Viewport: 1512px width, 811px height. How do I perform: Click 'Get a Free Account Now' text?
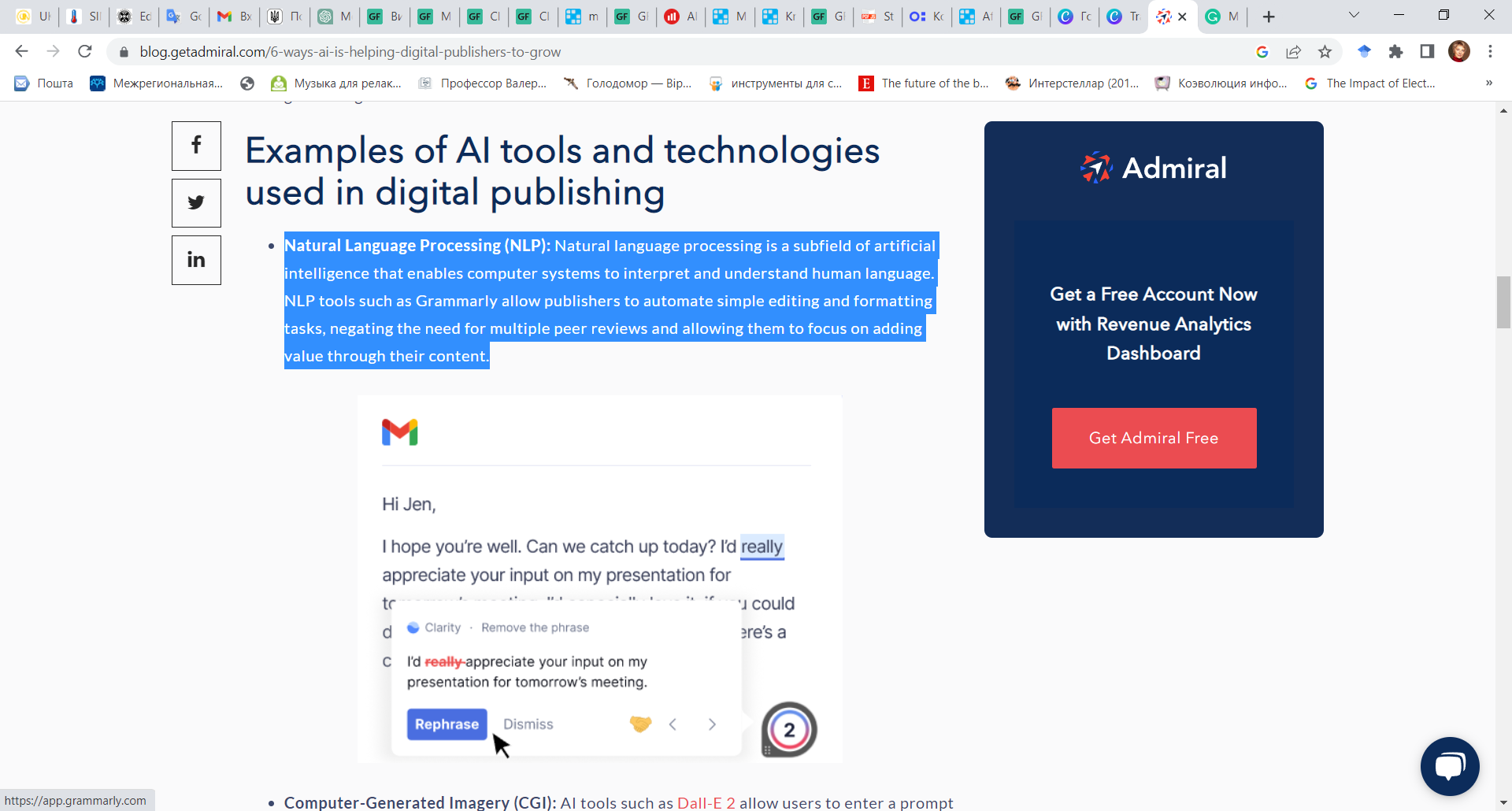click(1154, 294)
